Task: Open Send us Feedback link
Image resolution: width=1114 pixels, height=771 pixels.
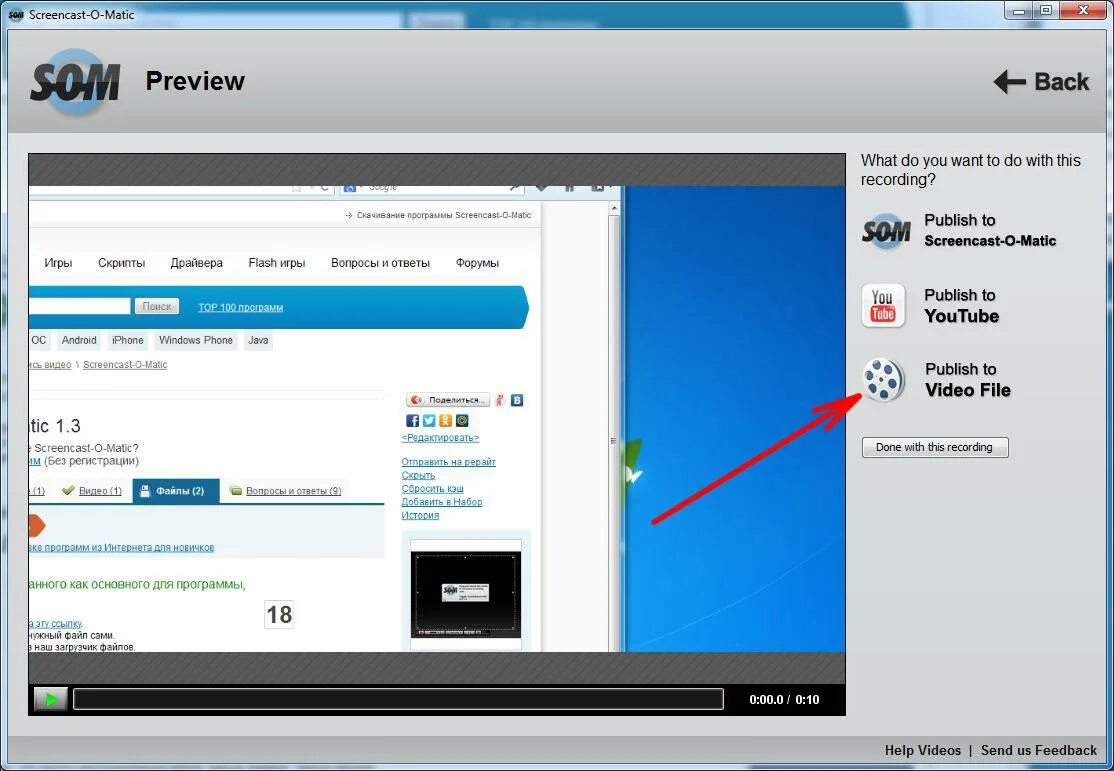Action: pyautogui.click(x=1039, y=750)
